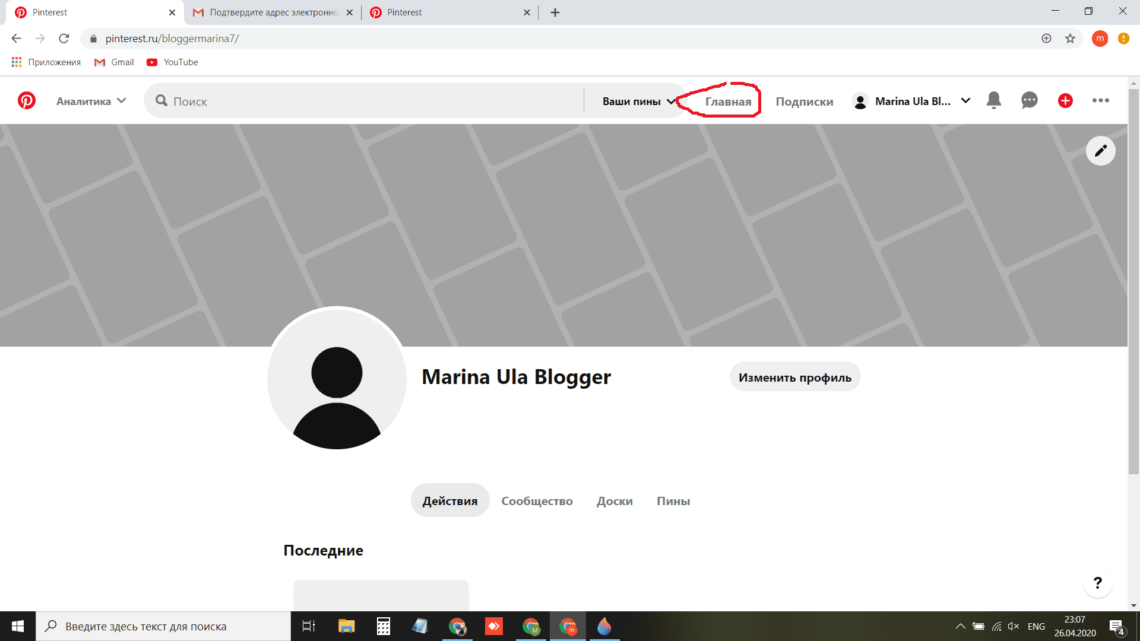Click the Pinterest logo icon
Image resolution: width=1140 pixels, height=641 pixels.
click(27, 100)
